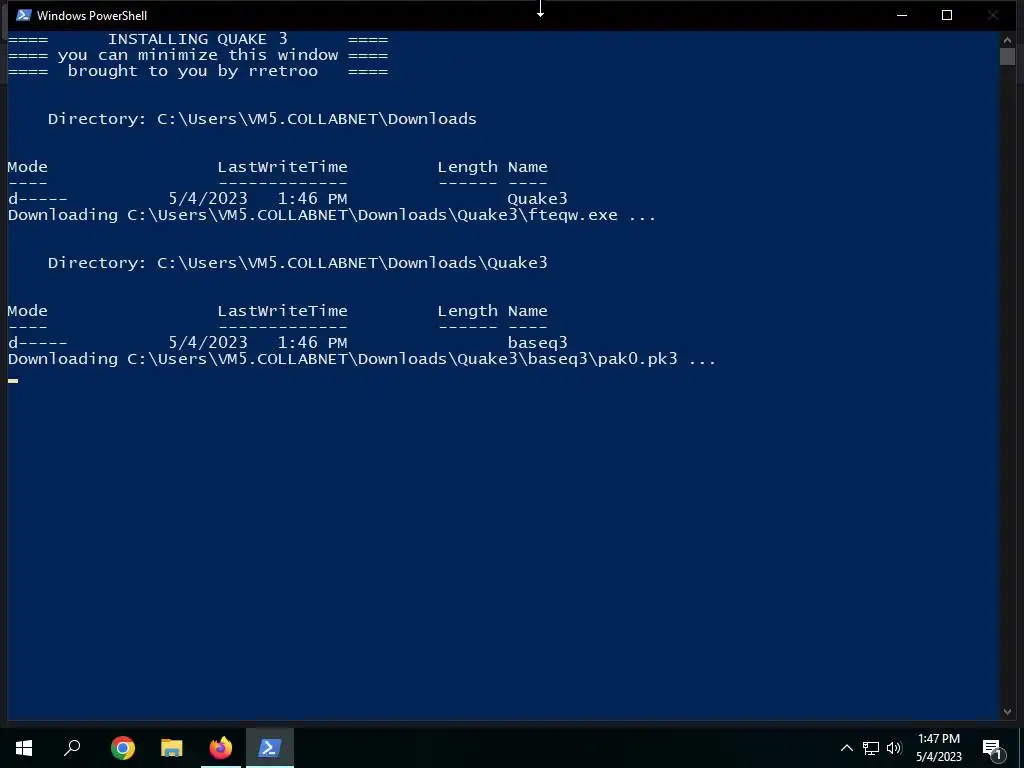Open taskbar search magnifier
The height and width of the screenshot is (768, 1024).
[72, 748]
